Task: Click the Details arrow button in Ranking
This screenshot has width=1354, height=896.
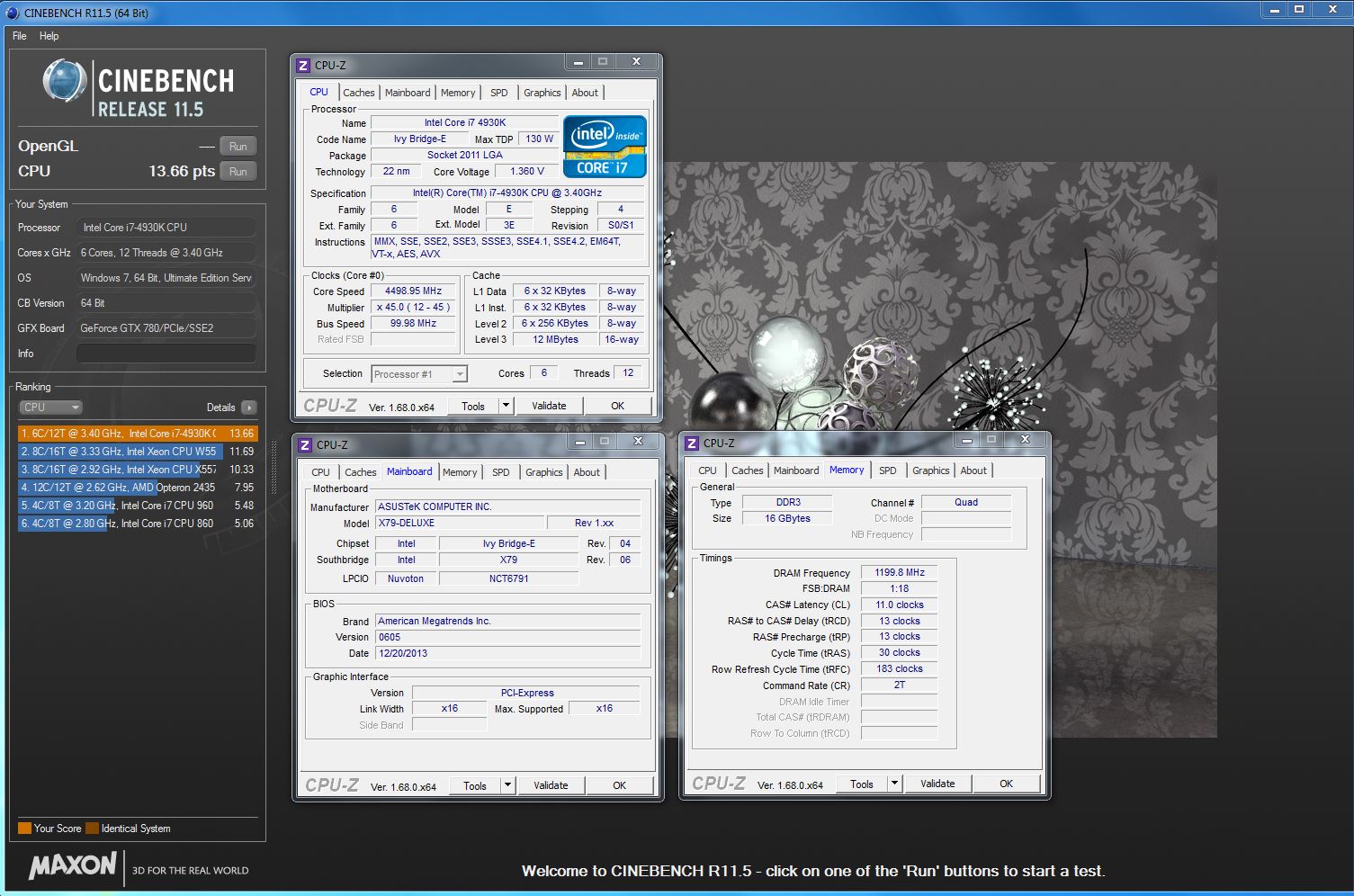Action: [x=249, y=408]
